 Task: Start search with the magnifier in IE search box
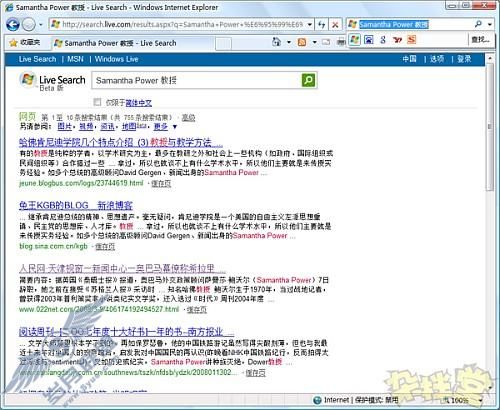click(x=478, y=24)
